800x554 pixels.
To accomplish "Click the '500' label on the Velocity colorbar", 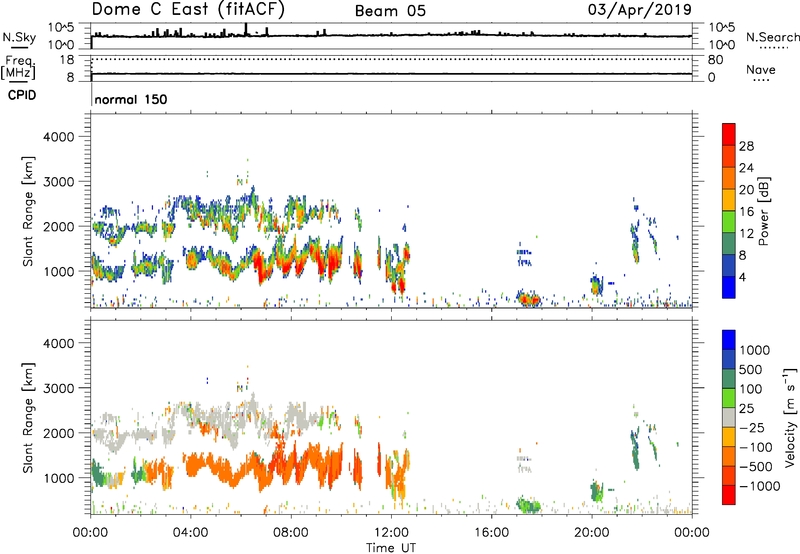I will 753,369.
